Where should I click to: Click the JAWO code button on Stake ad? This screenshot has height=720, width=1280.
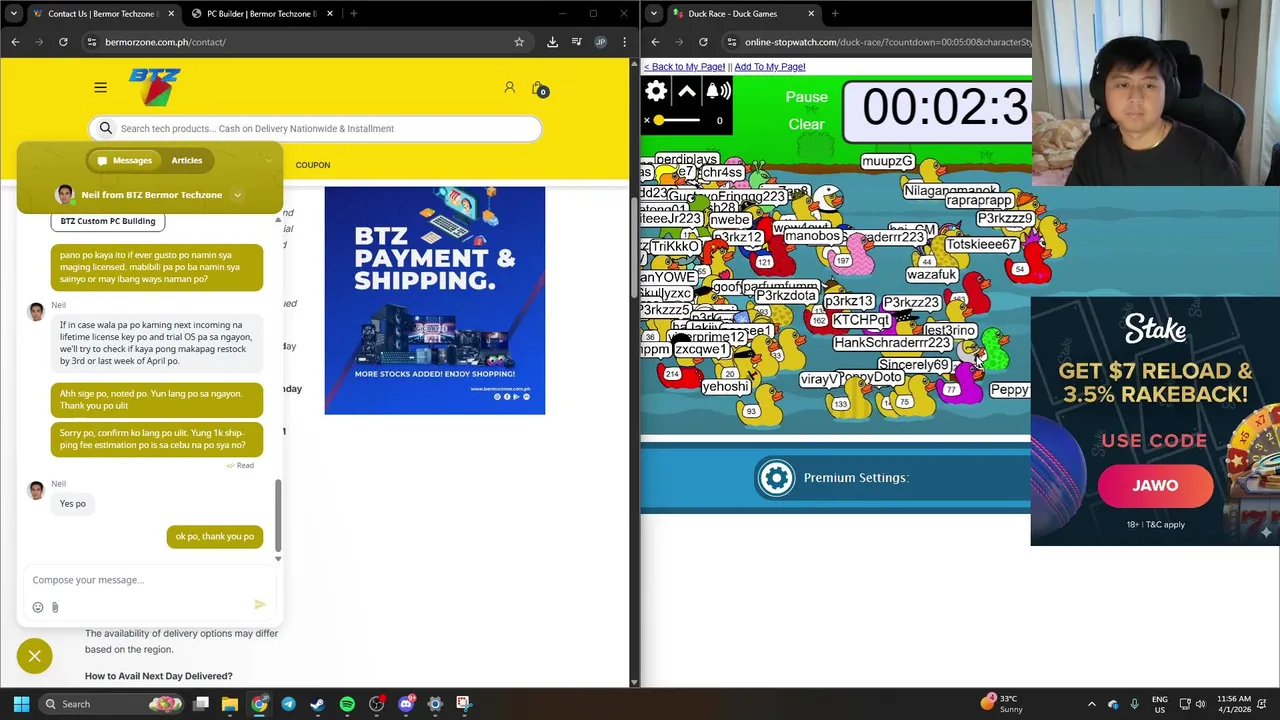[1155, 485]
